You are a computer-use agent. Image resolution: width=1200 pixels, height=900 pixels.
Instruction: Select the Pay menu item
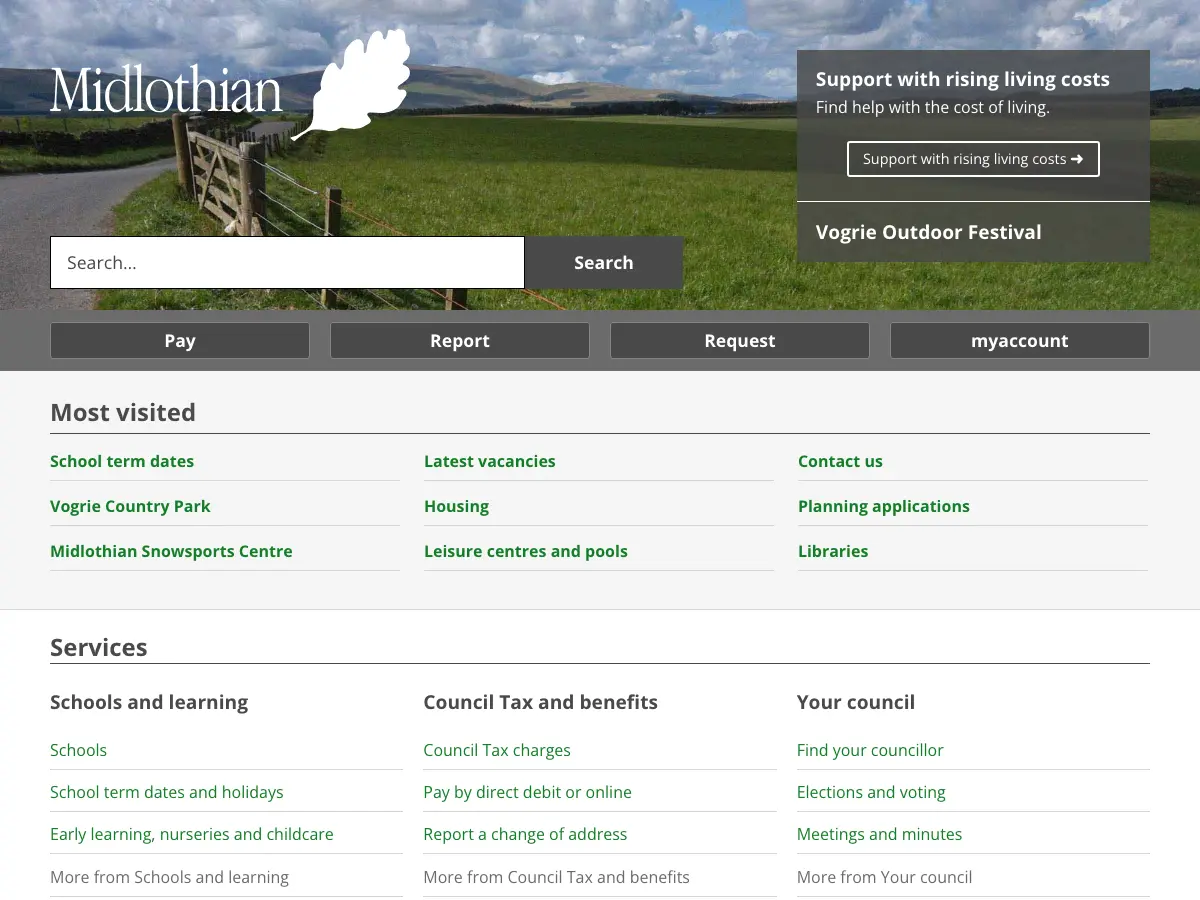[180, 340]
